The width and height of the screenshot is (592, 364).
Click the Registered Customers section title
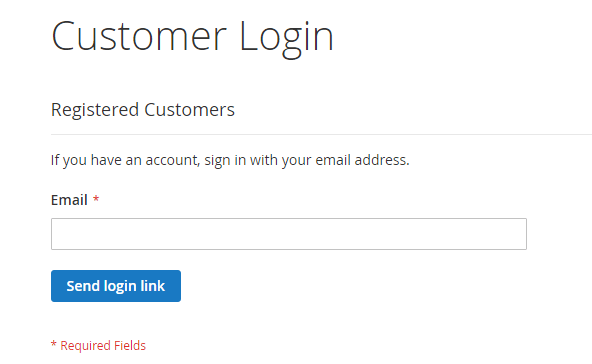click(x=143, y=110)
